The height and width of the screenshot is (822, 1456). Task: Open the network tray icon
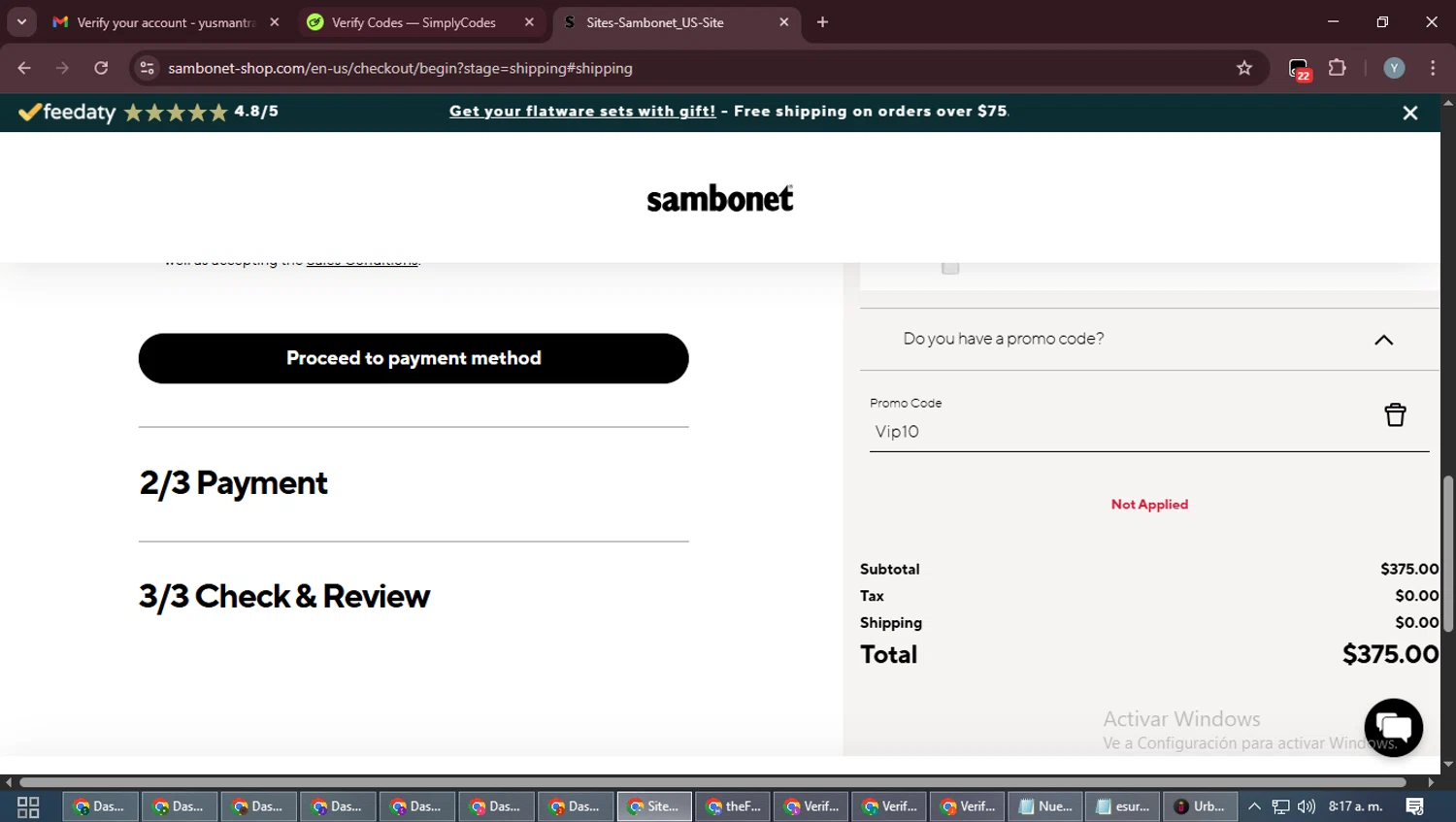point(1281,806)
